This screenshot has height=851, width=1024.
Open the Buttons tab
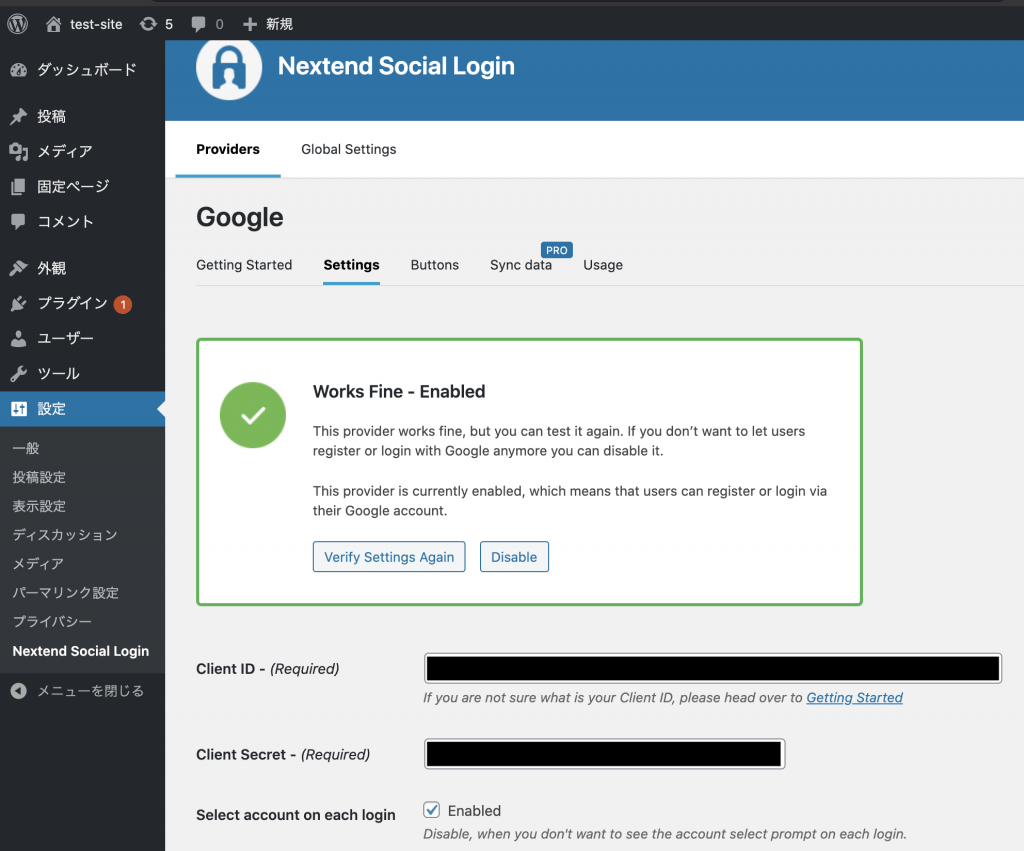point(435,265)
